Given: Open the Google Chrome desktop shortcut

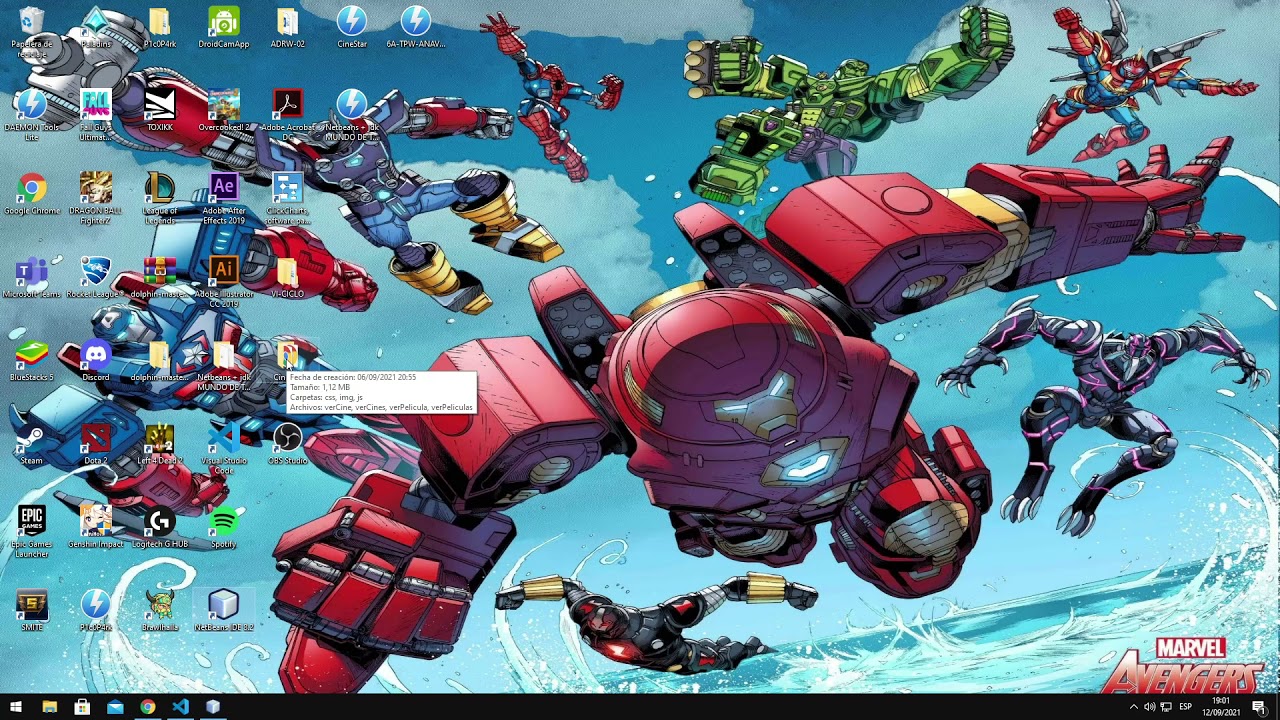Looking at the screenshot, I should [x=32, y=194].
